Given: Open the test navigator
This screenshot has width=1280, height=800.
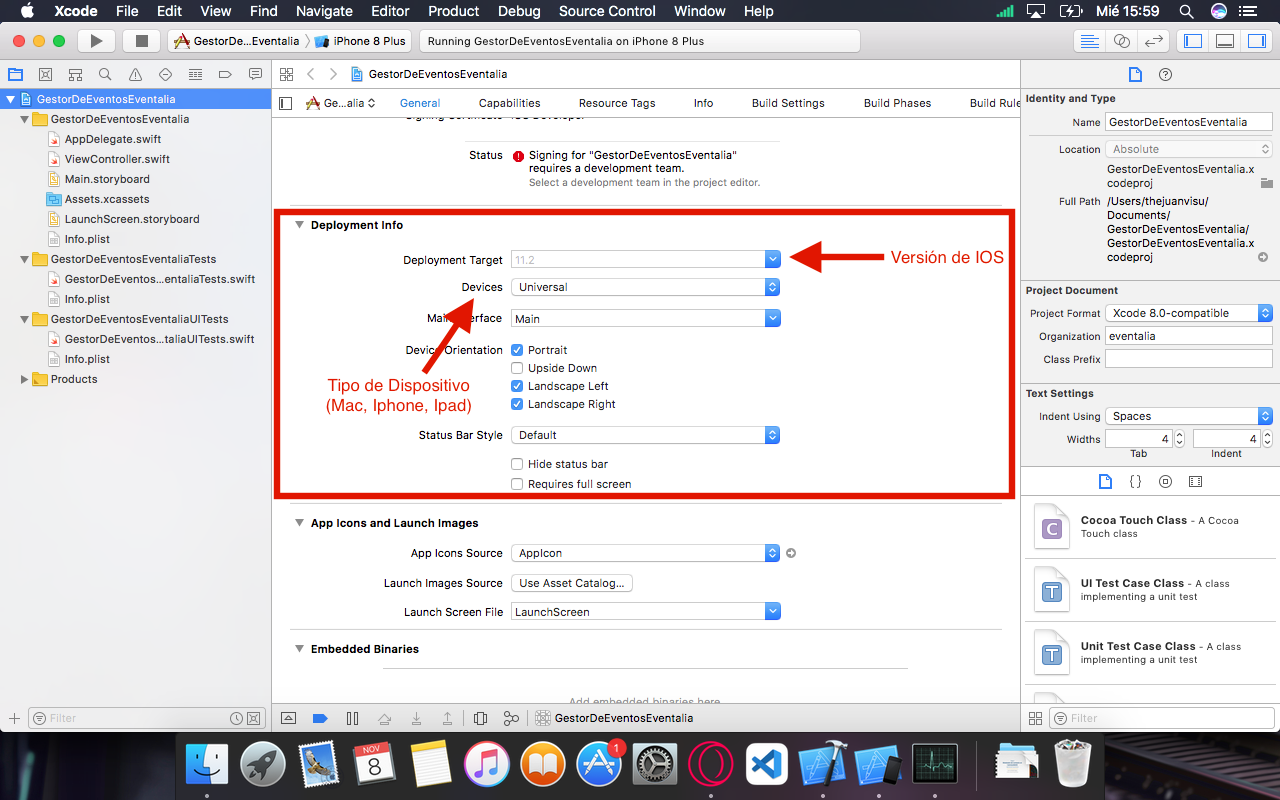Looking at the screenshot, I should tap(165, 75).
